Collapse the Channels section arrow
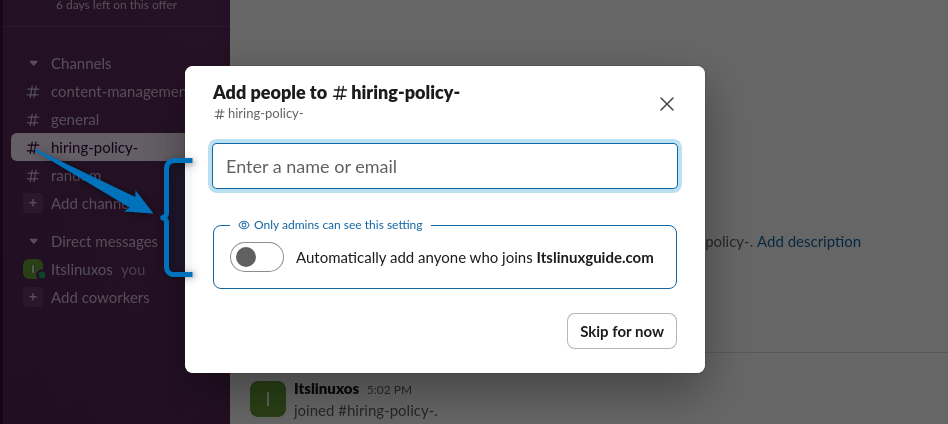The width and height of the screenshot is (948, 424). click(x=33, y=64)
